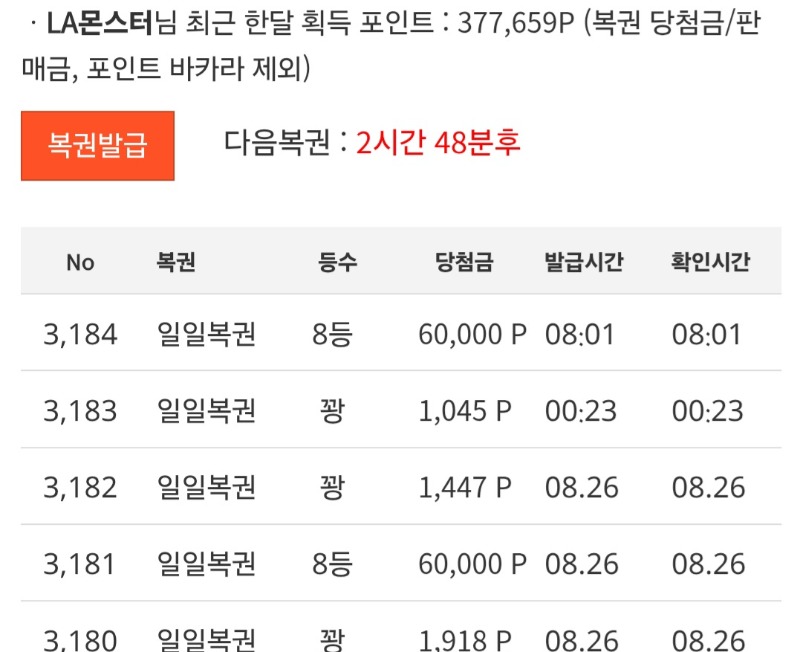Screen dimensions: 800x652
Task: Select the 1,045 P prize amount
Action: pyautogui.click(x=465, y=411)
